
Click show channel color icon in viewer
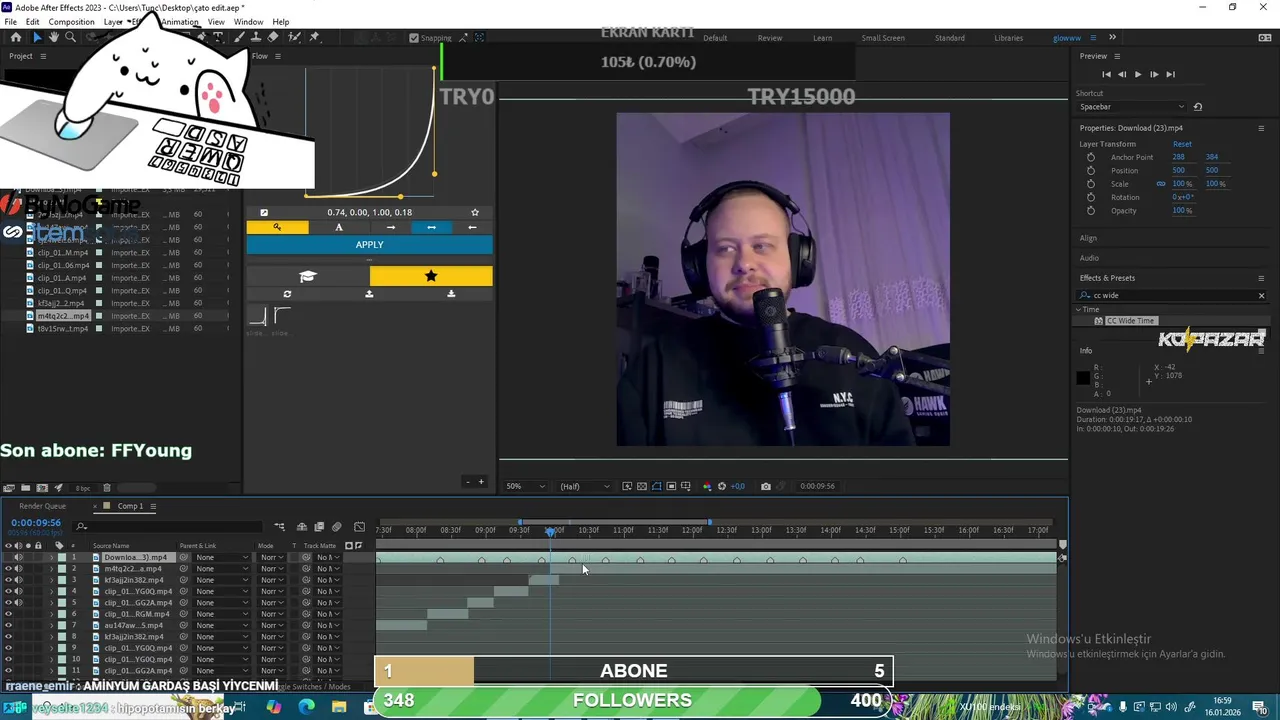tap(707, 486)
